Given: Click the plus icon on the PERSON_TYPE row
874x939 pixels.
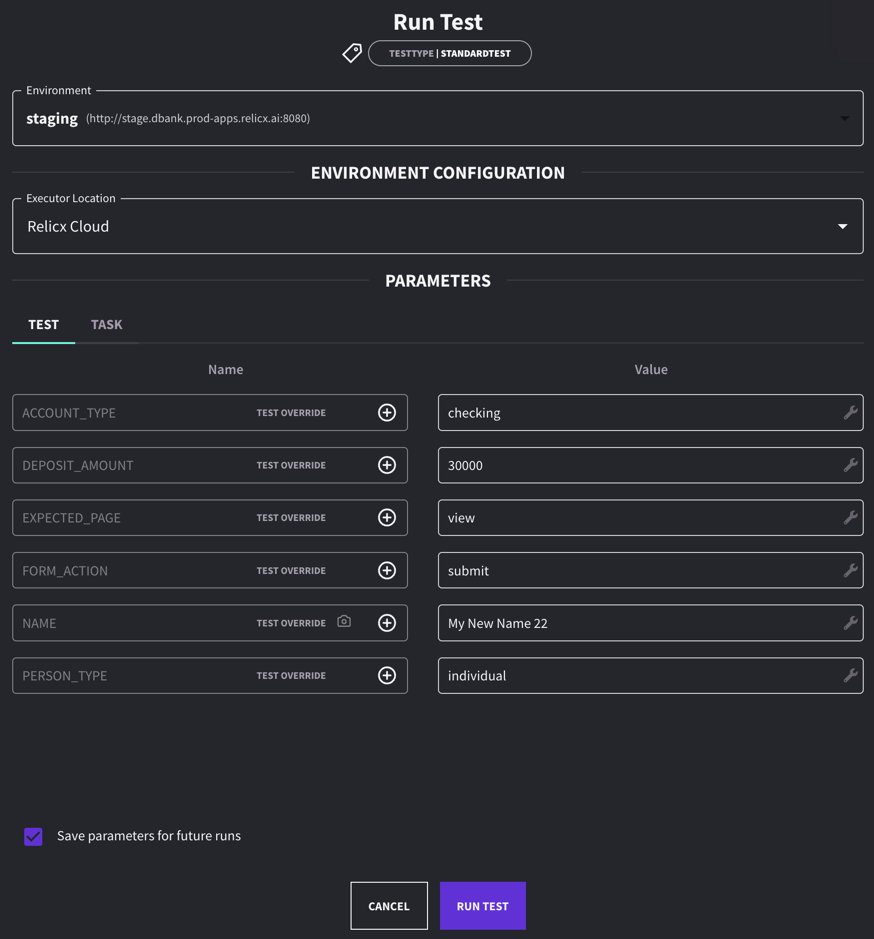Looking at the screenshot, I should (x=387, y=676).
